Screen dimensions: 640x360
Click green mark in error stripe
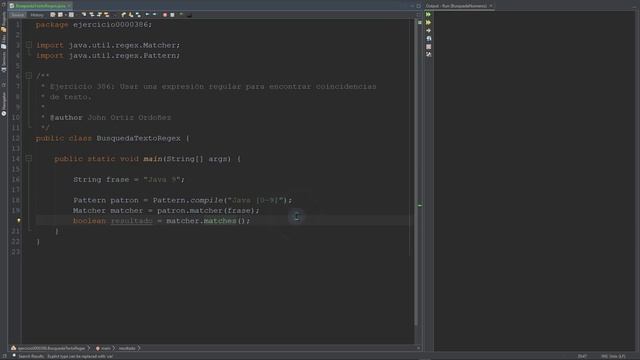coord(420,205)
